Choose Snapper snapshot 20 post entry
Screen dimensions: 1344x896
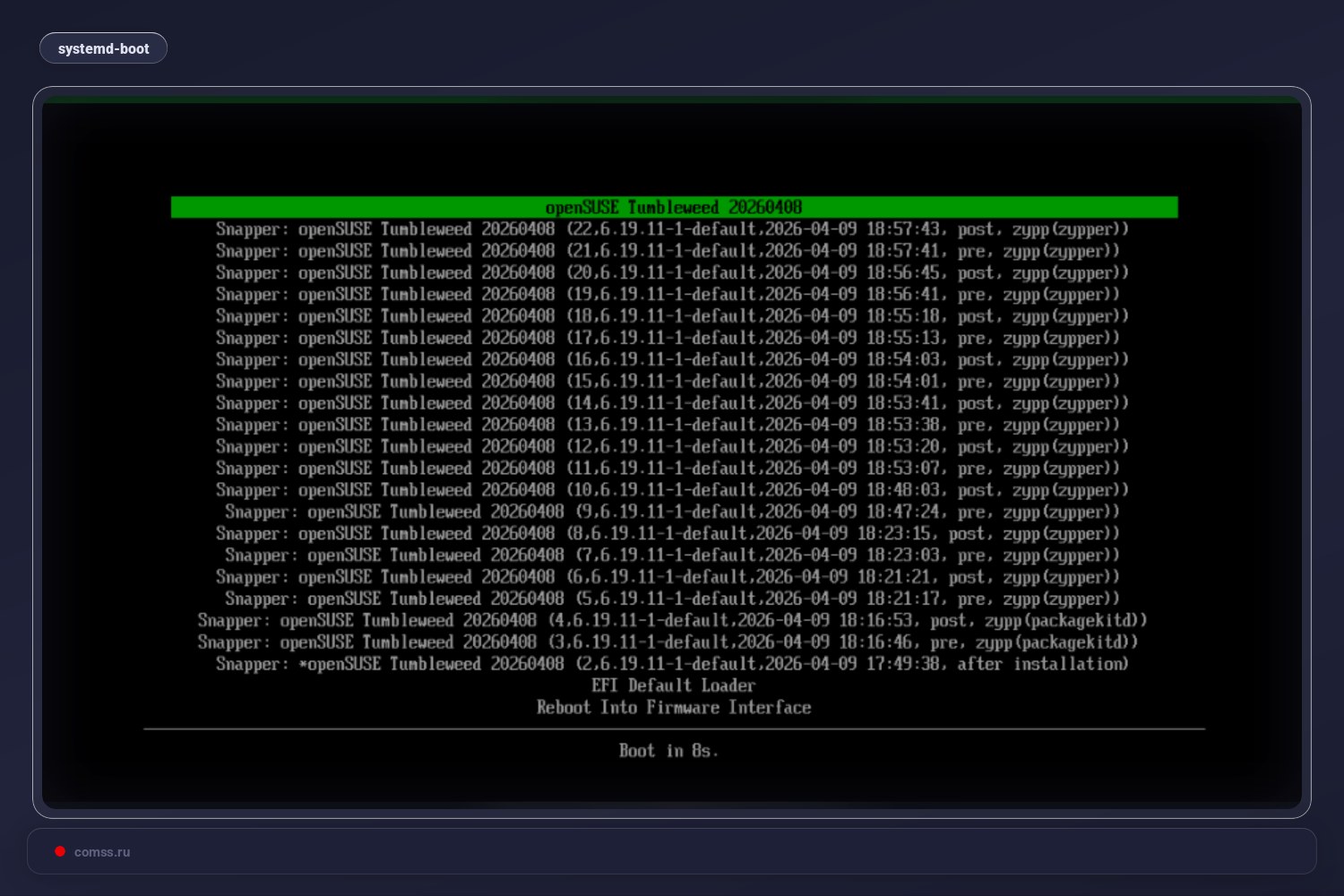tap(672, 272)
